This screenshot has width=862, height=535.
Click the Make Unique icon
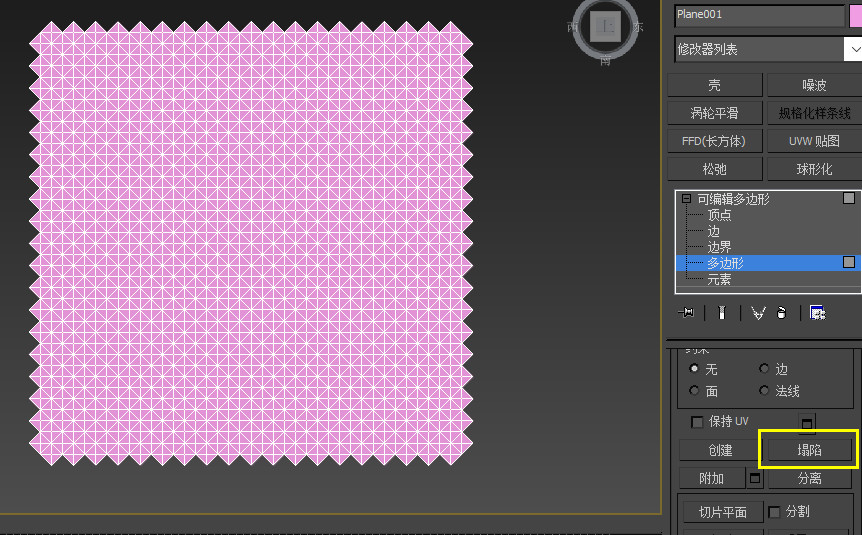tap(758, 313)
